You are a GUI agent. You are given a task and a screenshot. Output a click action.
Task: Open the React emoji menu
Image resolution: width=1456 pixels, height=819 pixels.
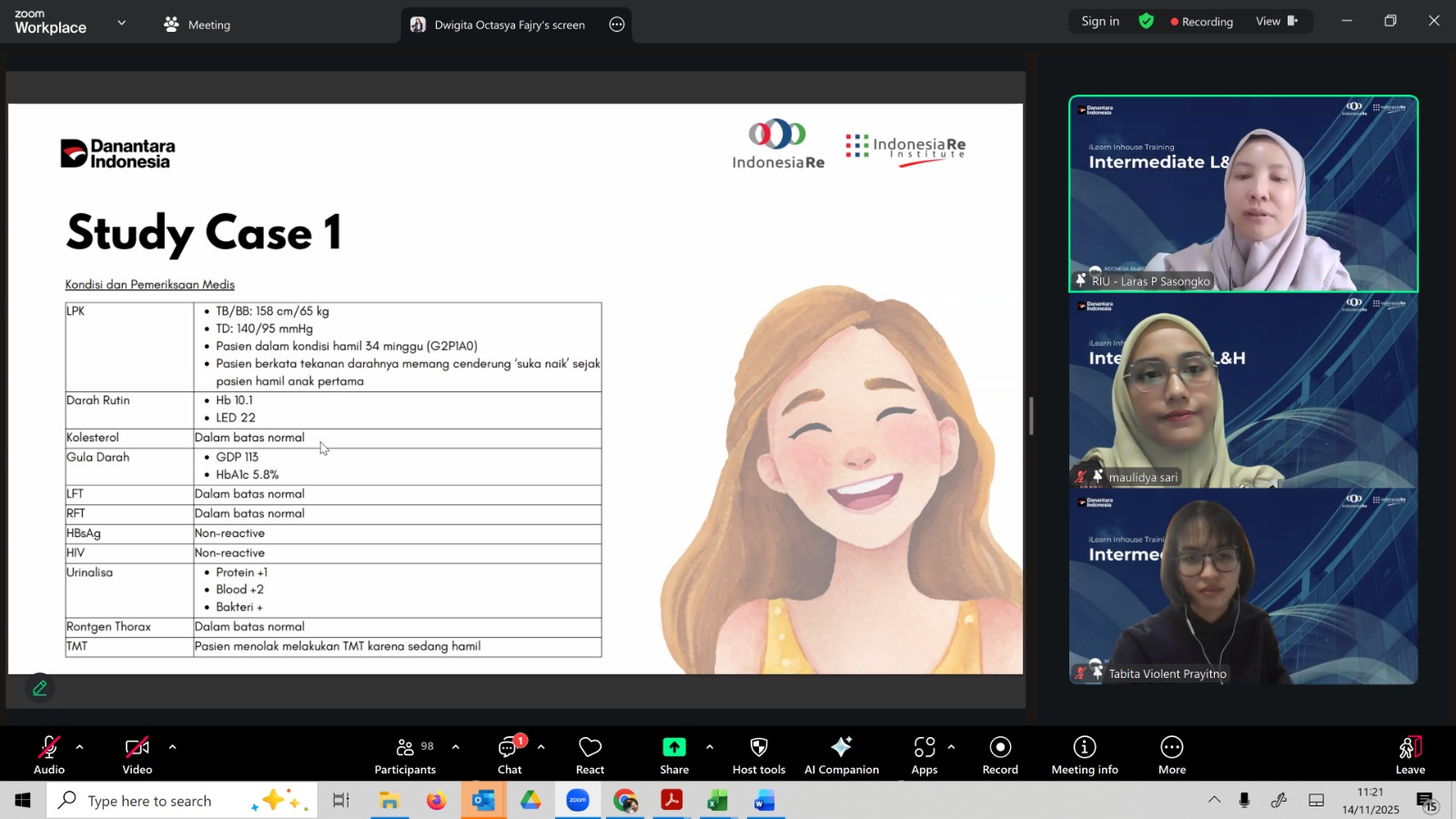[590, 755]
